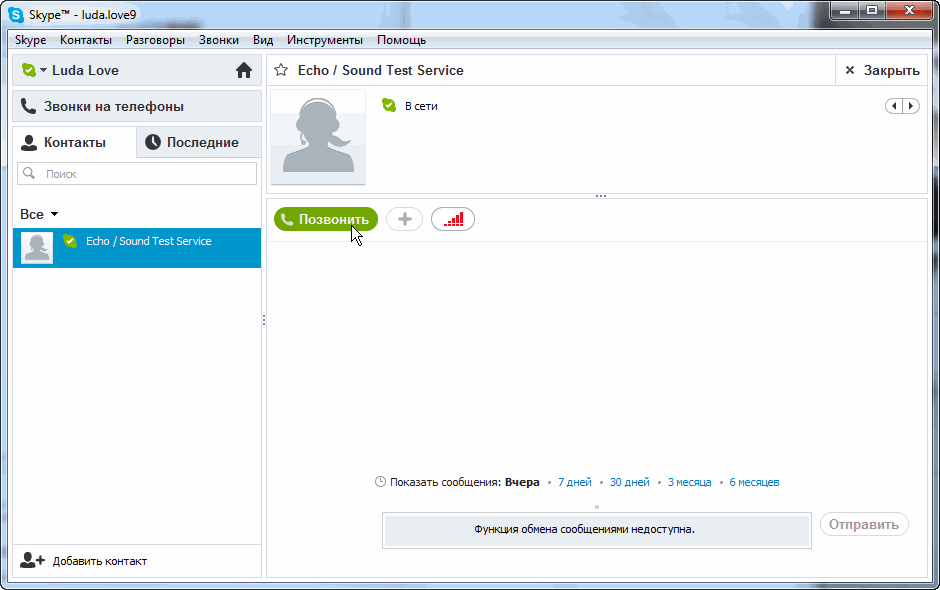Expand the Все contact filter dropdown
The image size is (940, 590).
point(39,215)
